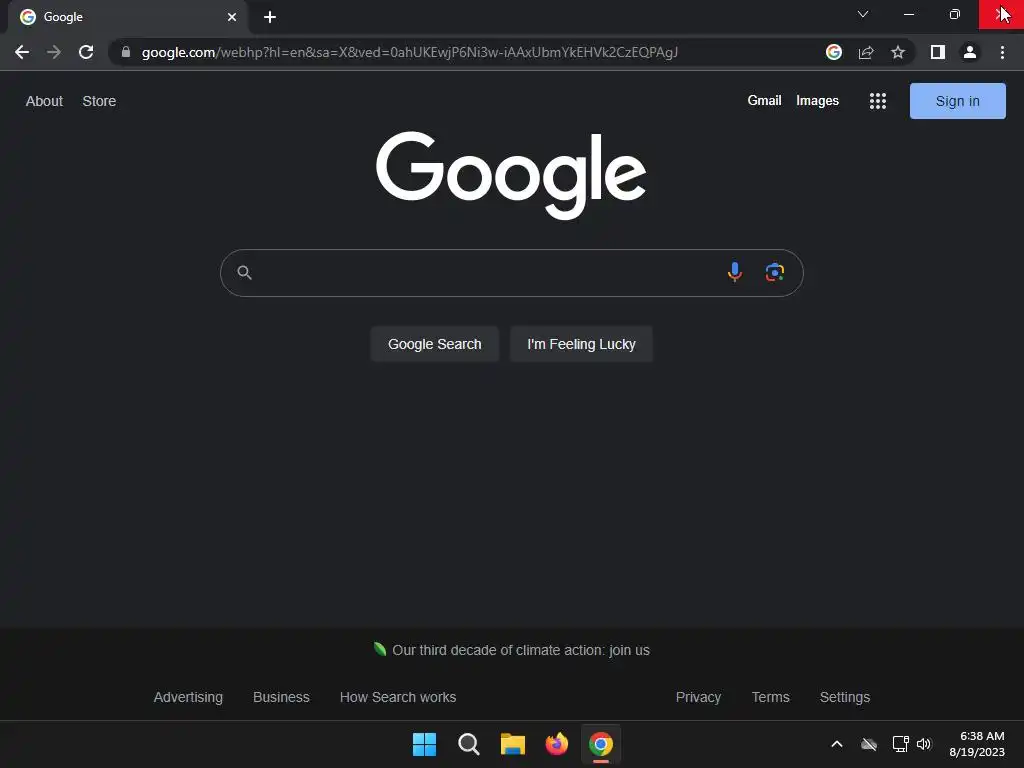The width and height of the screenshot is (1024, 768).
Task: Restore down the Chrome window
Action: [x=954, y=14]
